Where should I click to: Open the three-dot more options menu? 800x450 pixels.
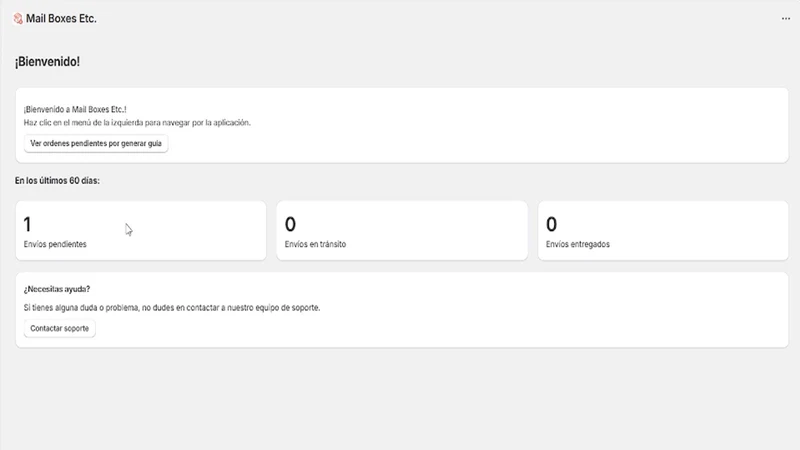click(786, 19)
